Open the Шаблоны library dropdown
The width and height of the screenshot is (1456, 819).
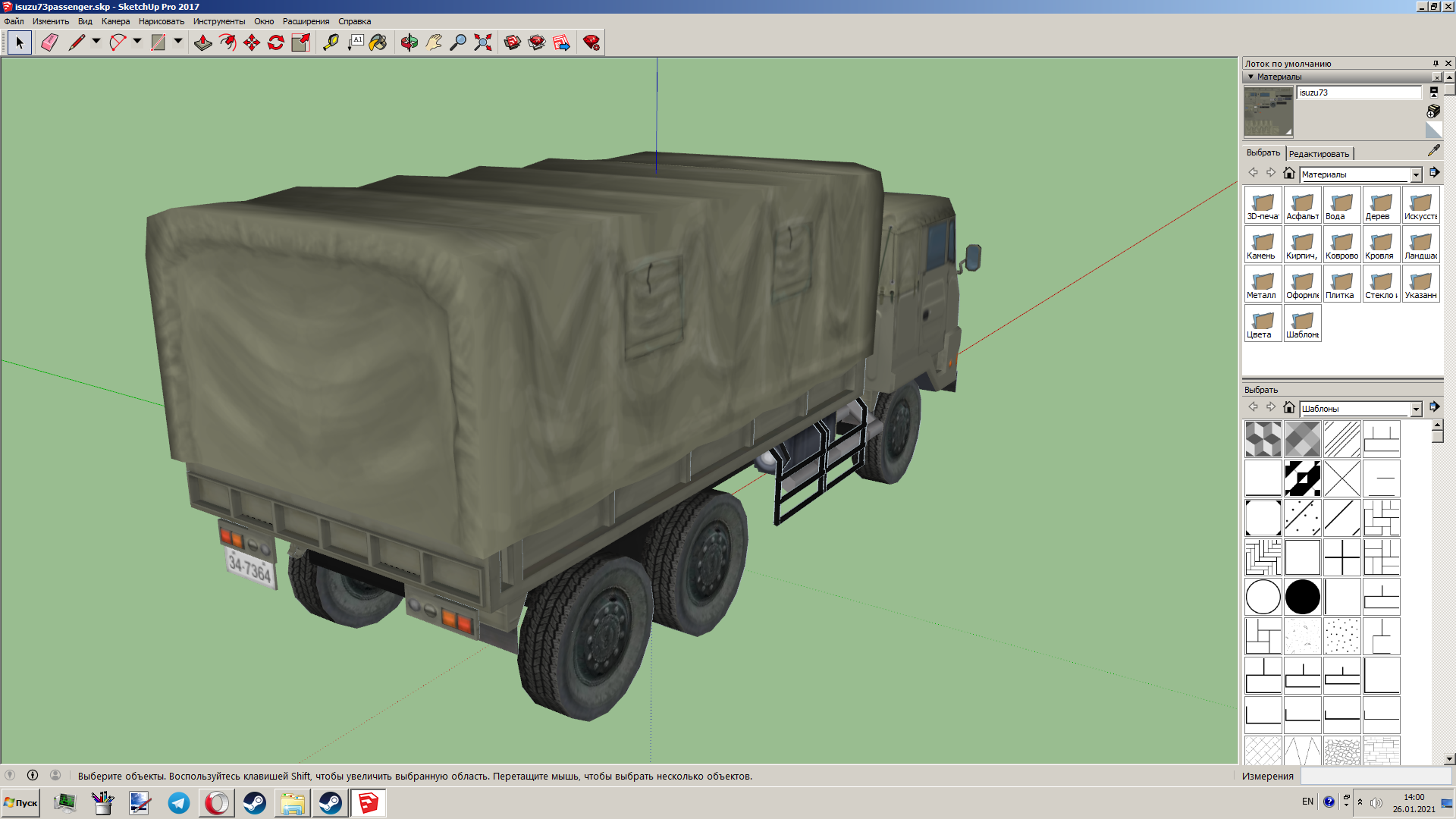1415,409
